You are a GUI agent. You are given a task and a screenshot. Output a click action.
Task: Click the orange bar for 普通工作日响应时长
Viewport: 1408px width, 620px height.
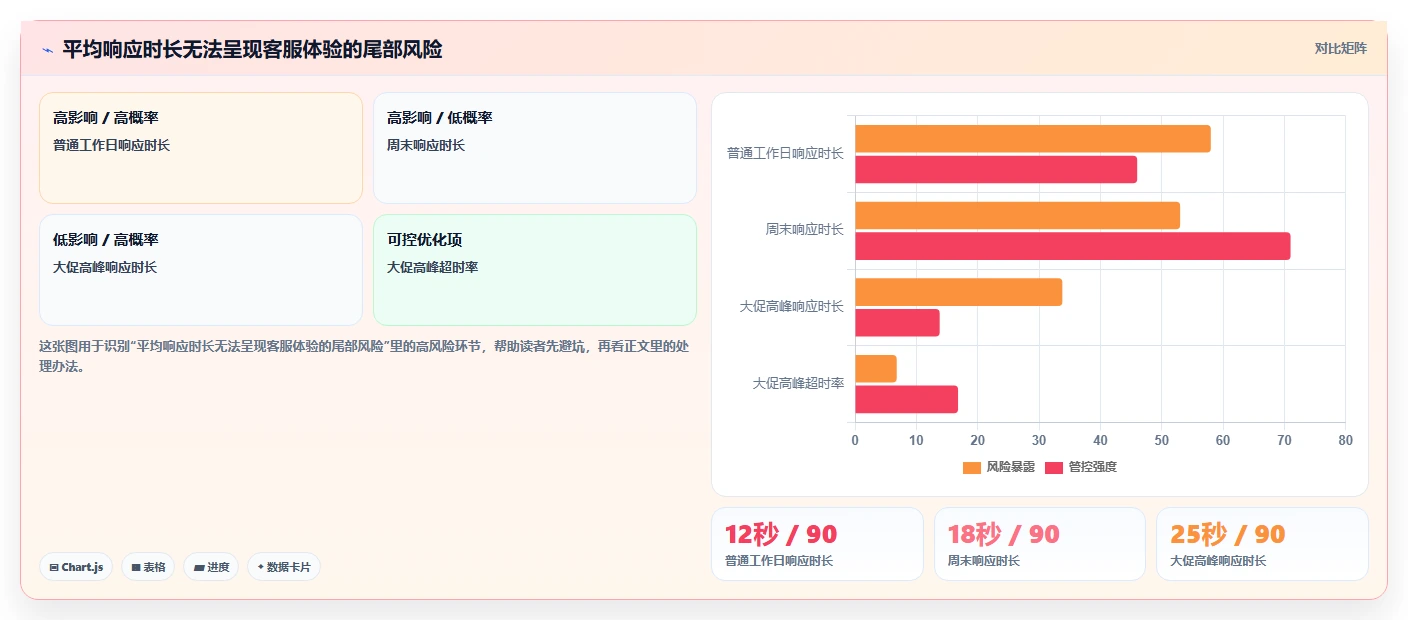click(x=1033, y=139)
